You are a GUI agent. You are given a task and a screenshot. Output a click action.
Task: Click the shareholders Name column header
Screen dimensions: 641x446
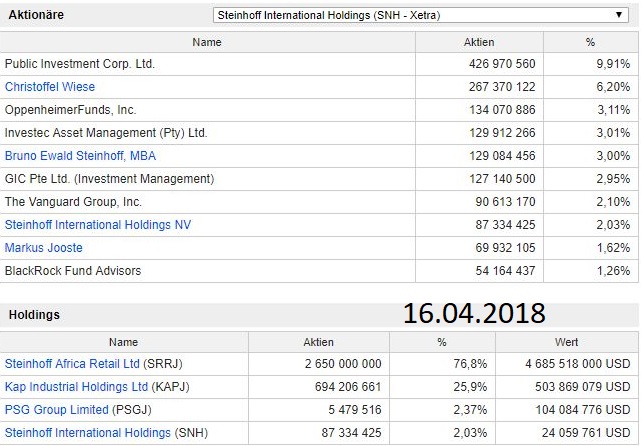(x=207, y=42)
